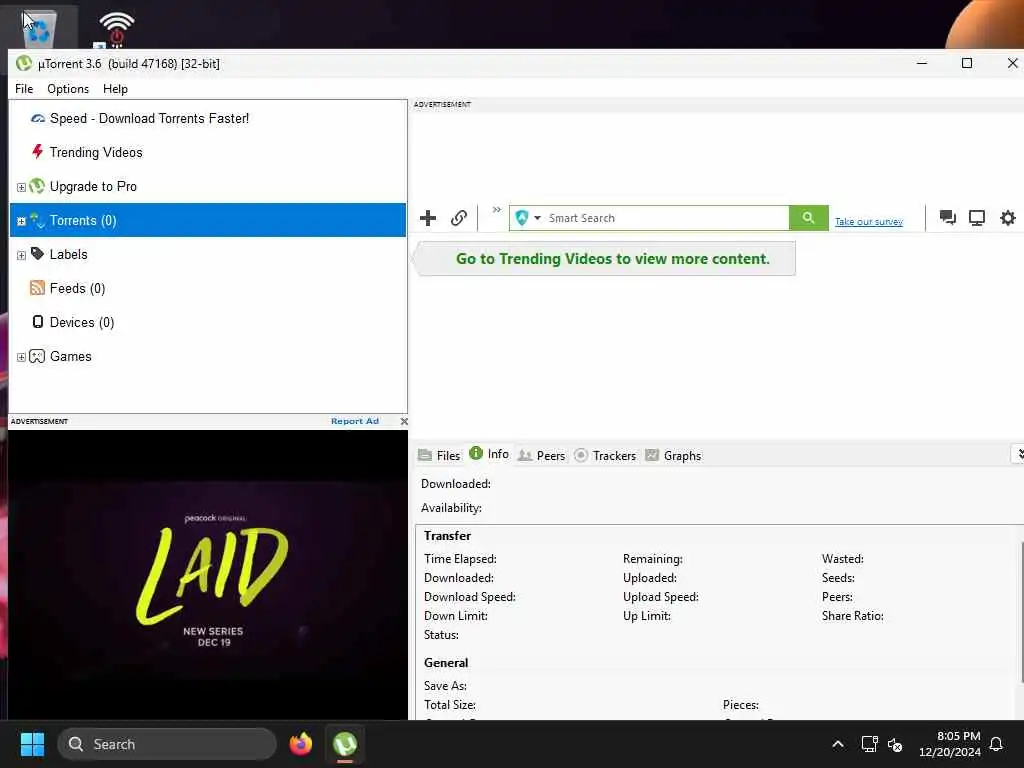
Task: Click the Recycle Bin desktop icon
Action: tap(39, 27)
